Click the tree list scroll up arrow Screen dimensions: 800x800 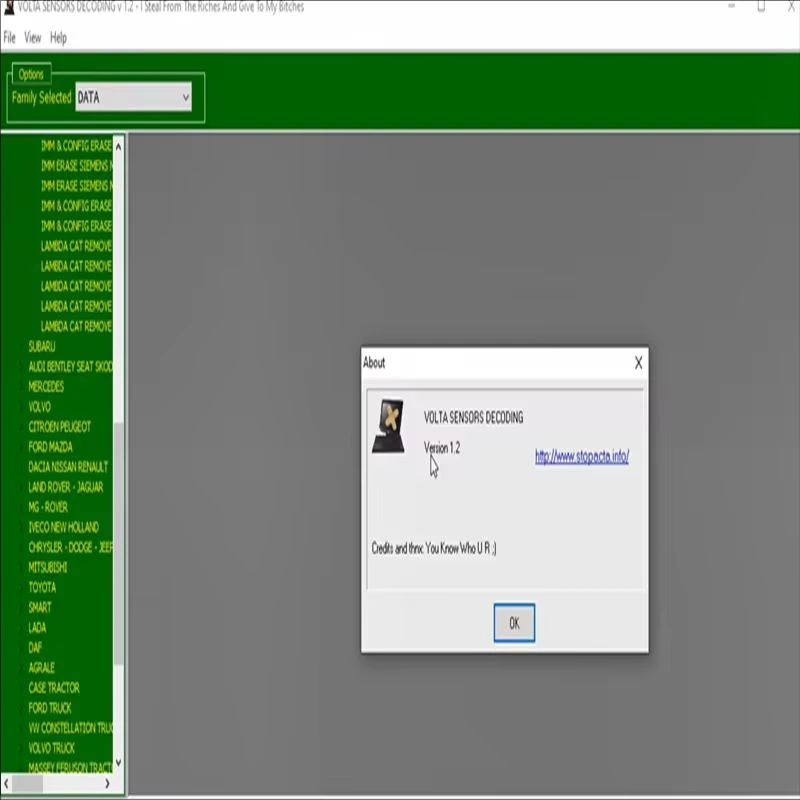point(118,147)
